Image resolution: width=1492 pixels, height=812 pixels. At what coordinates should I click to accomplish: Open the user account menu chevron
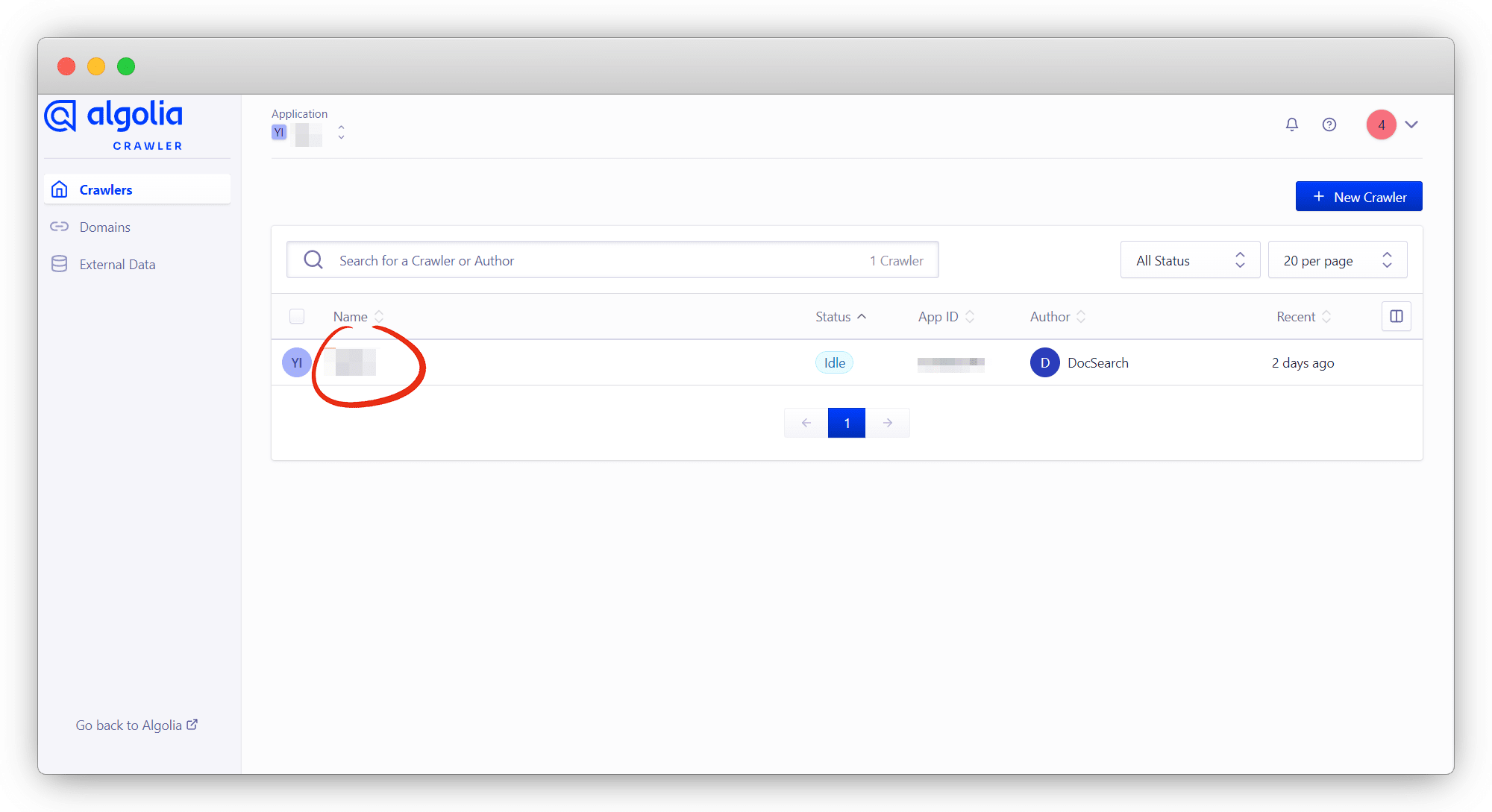(x=1411, y=125)
